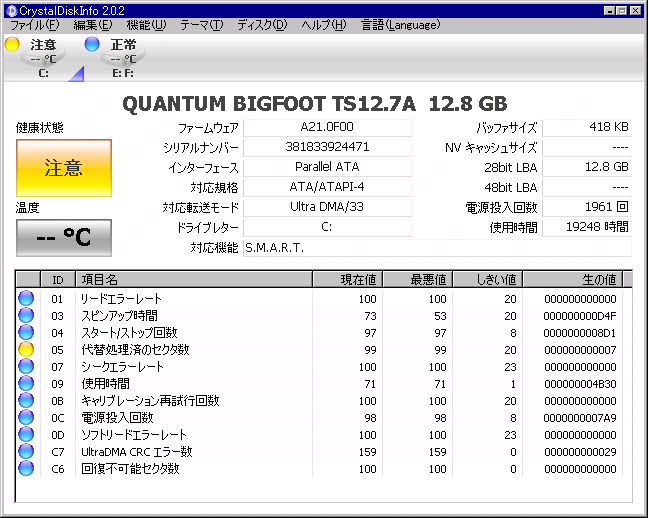
Task: Click the firmware field A21.0F00
Action: (328, 127)
